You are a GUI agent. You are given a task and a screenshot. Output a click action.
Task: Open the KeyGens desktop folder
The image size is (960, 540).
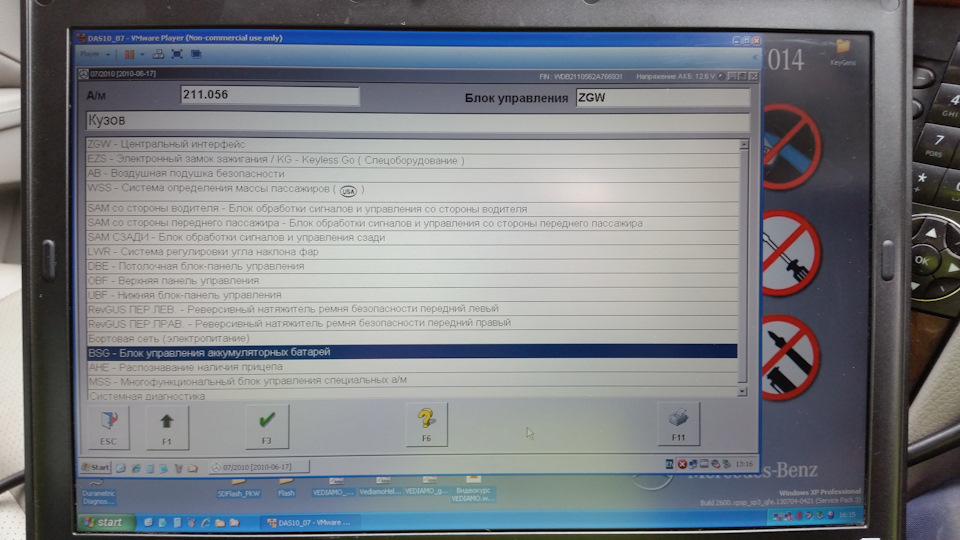(843, 52)
